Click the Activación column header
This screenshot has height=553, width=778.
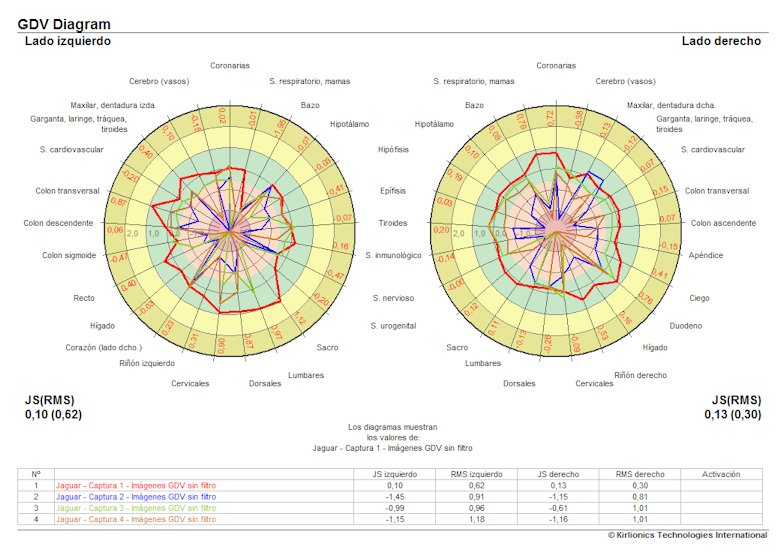[722, 473]
